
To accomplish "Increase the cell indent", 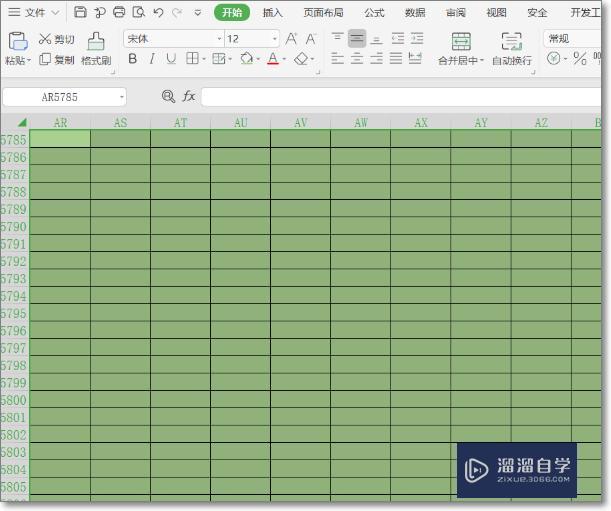I will point(417,38).
